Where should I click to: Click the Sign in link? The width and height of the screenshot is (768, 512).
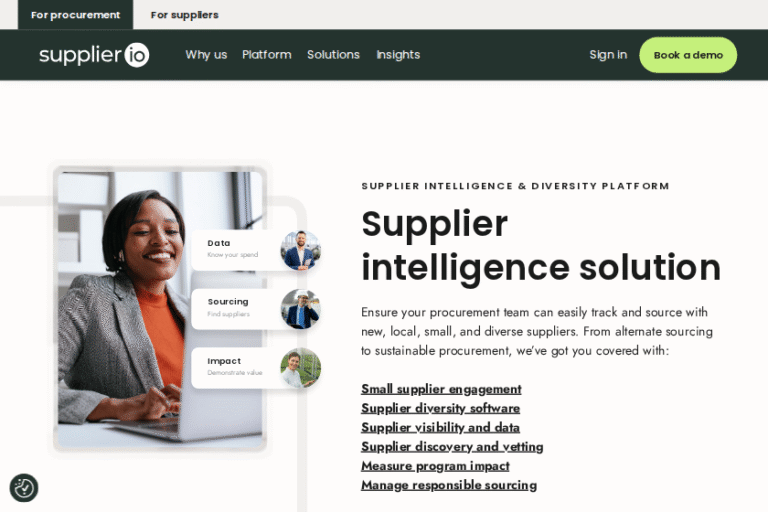tap(608, 54)
